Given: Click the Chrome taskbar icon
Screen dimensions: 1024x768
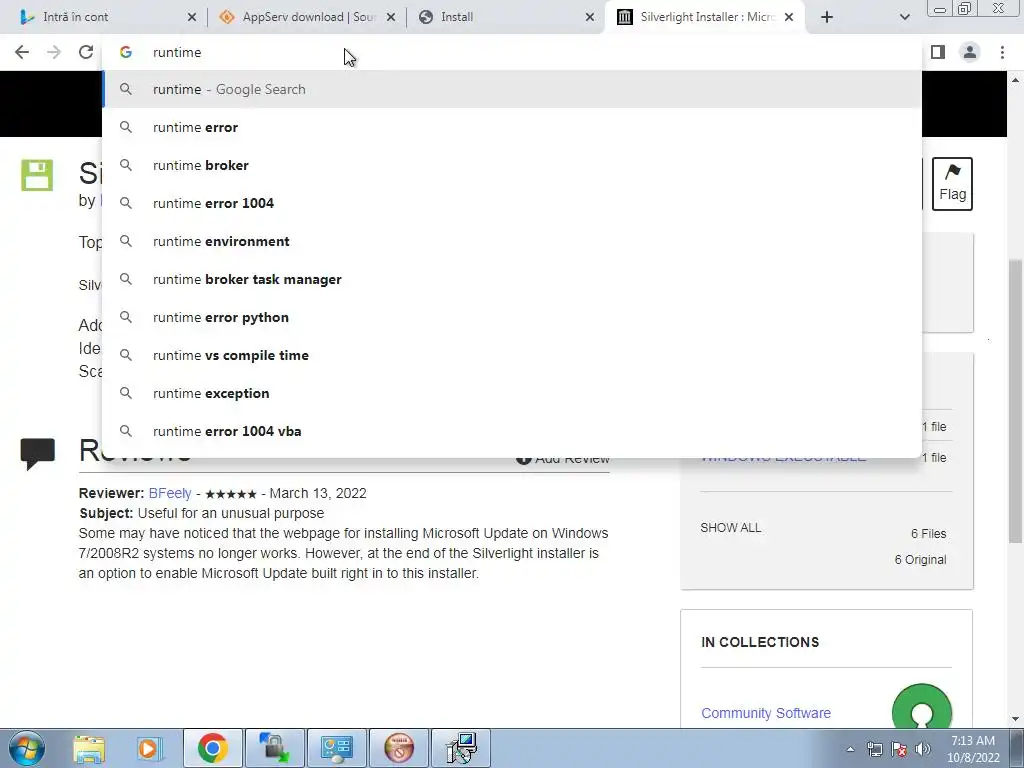Looking at the screenshot, I should [x=212, y=748].
